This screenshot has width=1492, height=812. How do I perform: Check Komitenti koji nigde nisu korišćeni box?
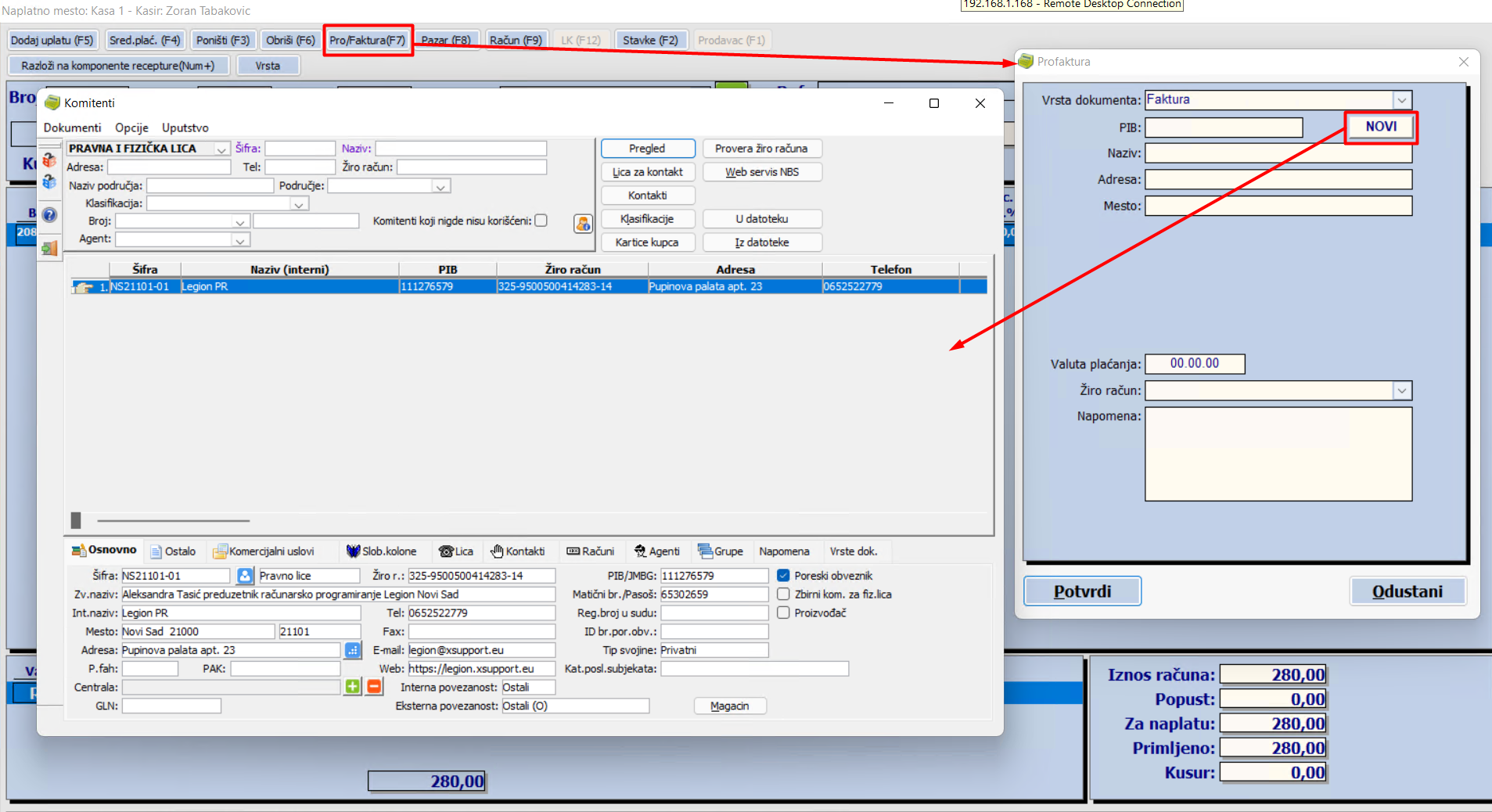[x=541, y=221]
